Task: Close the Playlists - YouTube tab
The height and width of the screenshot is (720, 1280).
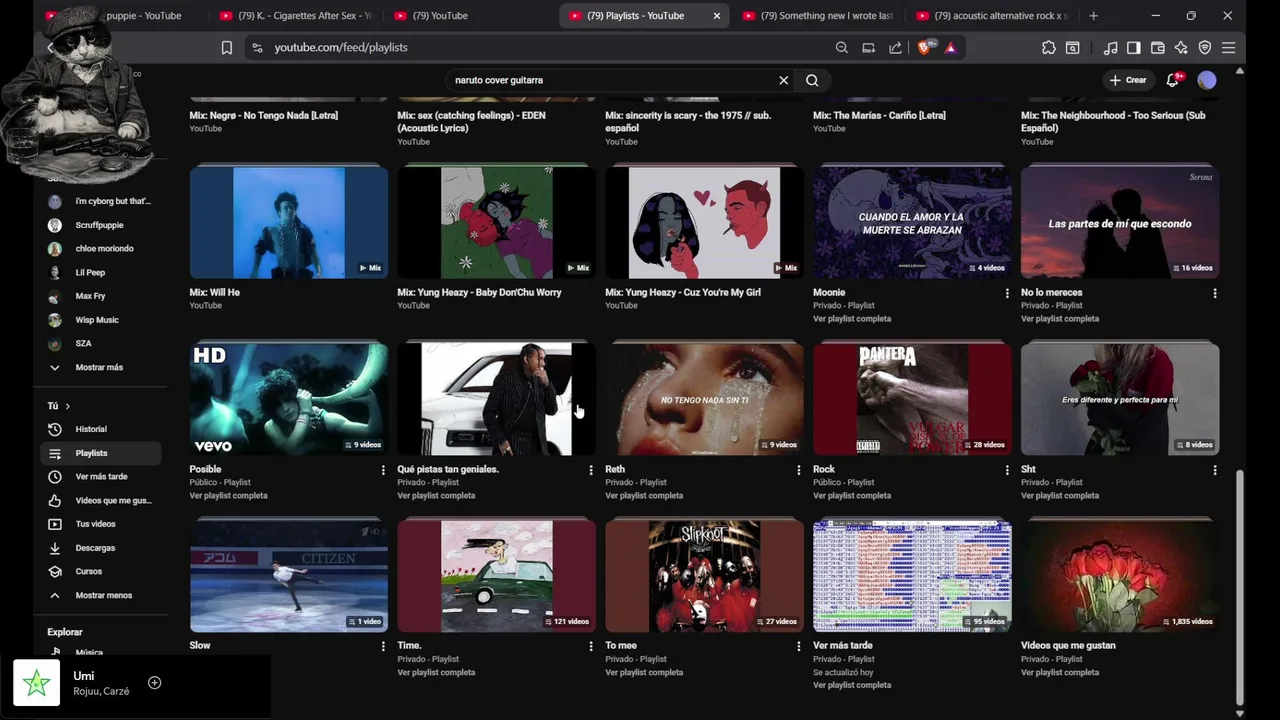Action: pos(716,15)
